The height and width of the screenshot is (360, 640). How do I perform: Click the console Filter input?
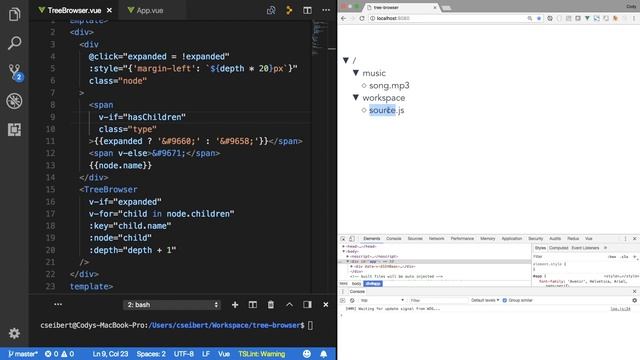click(438, 300)
